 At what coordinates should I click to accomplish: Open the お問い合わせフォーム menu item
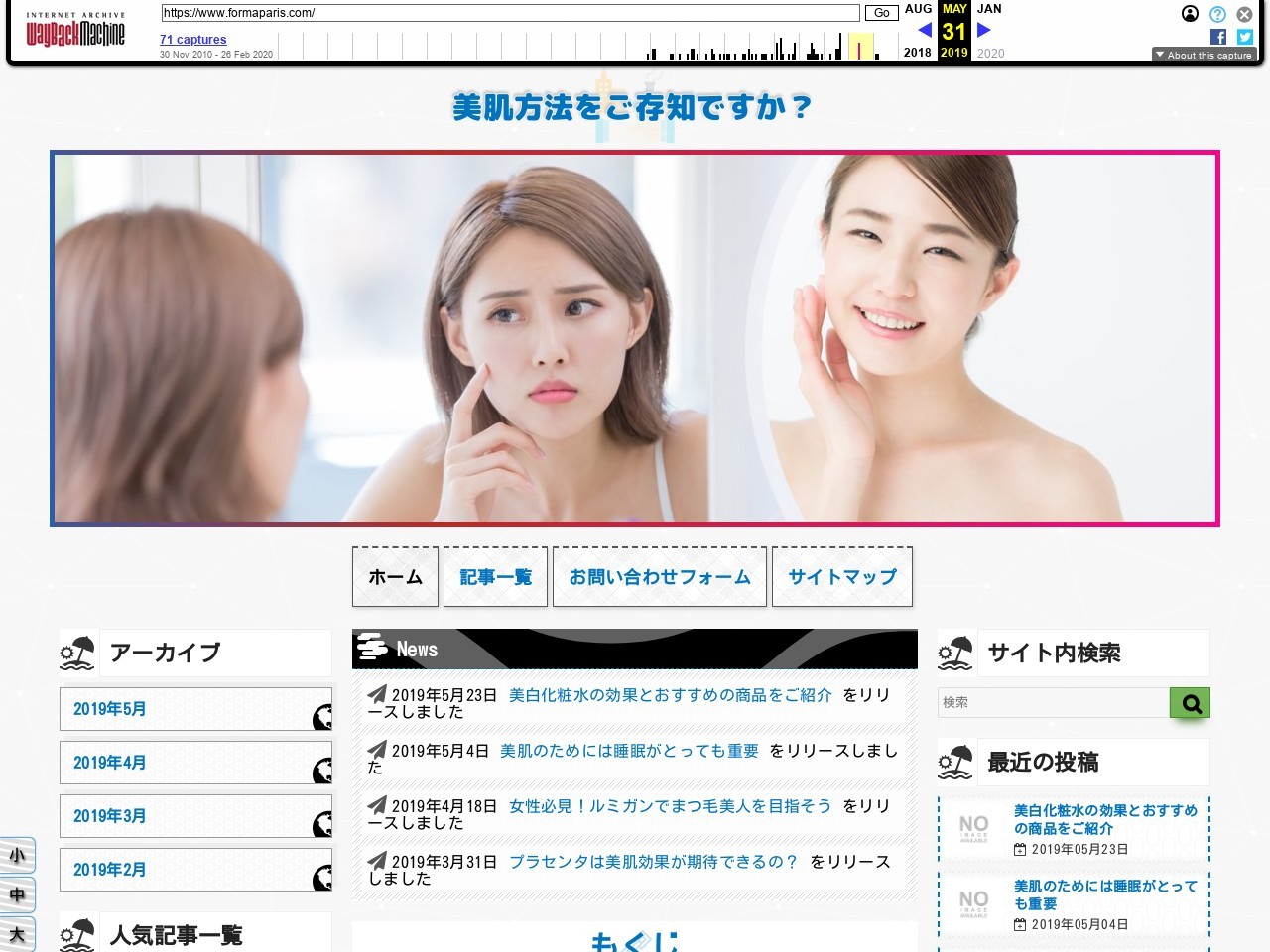tap(660, 577)
